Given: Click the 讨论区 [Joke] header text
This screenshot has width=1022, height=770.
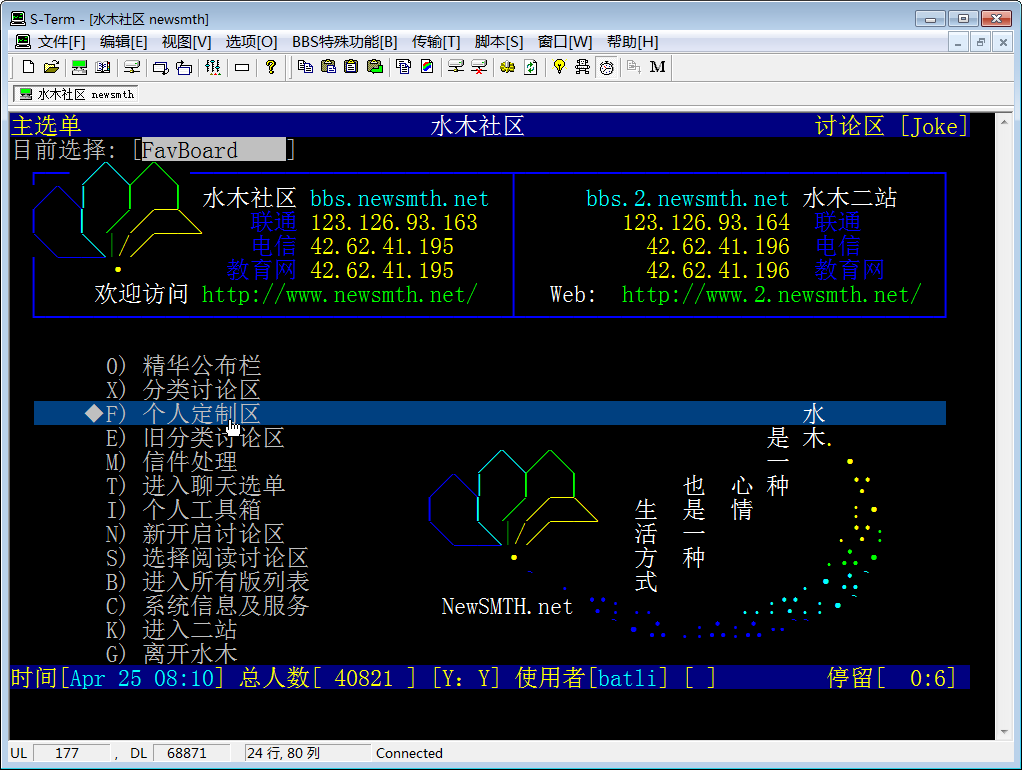Looking at the screenshot, I should pyautogui.click(x=891, y=126).
